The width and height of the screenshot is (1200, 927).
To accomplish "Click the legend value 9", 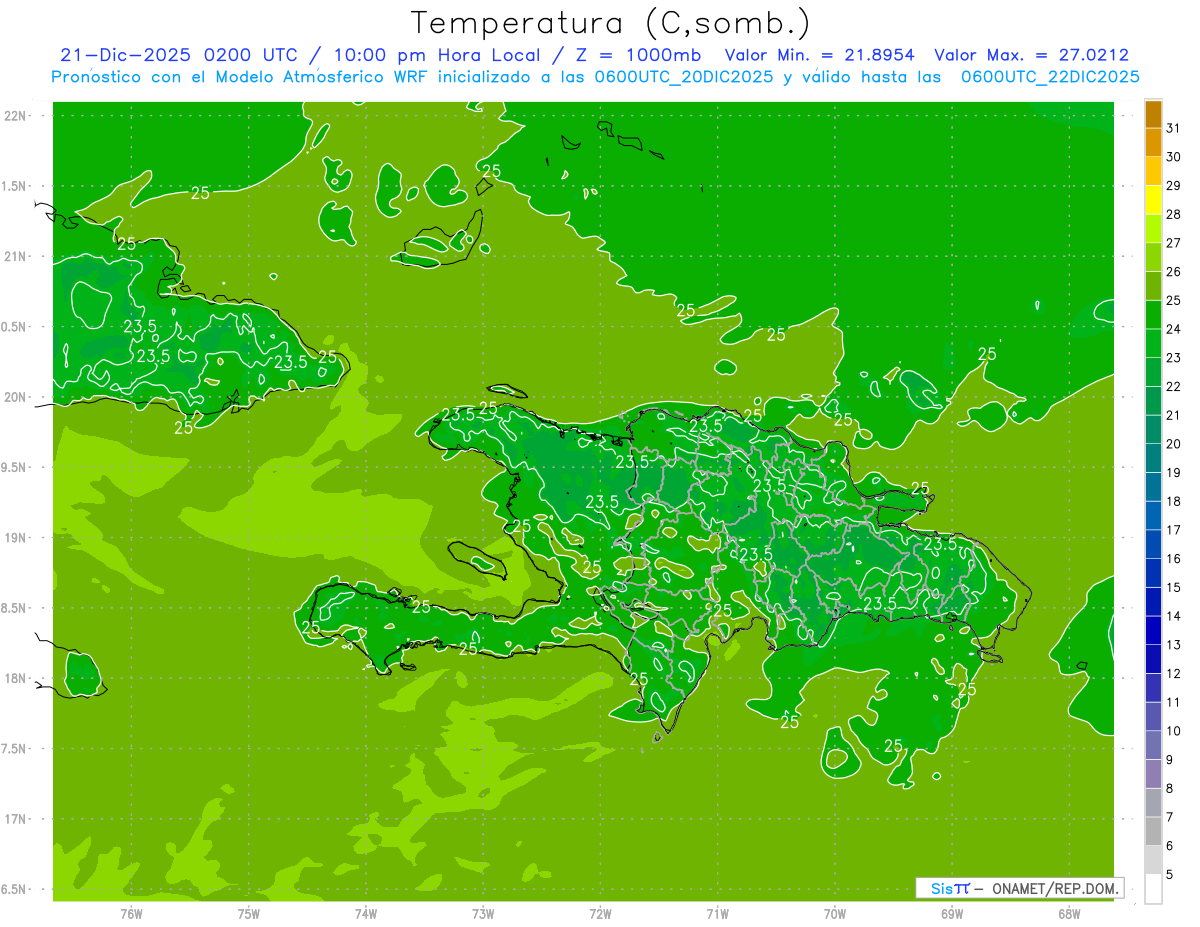I will 1170,760.
